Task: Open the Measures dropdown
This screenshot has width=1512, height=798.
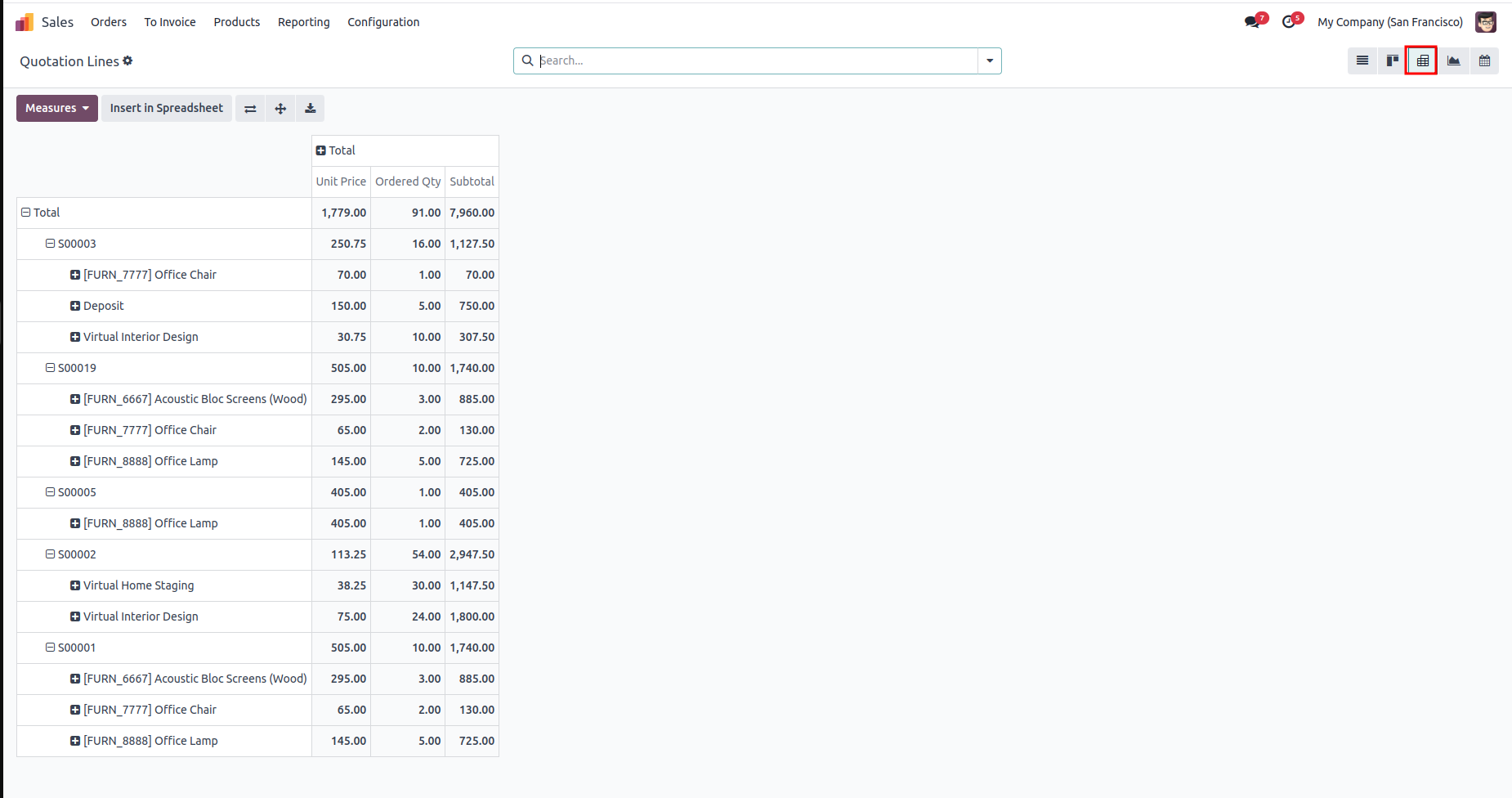Action: (x=57, y=109)
